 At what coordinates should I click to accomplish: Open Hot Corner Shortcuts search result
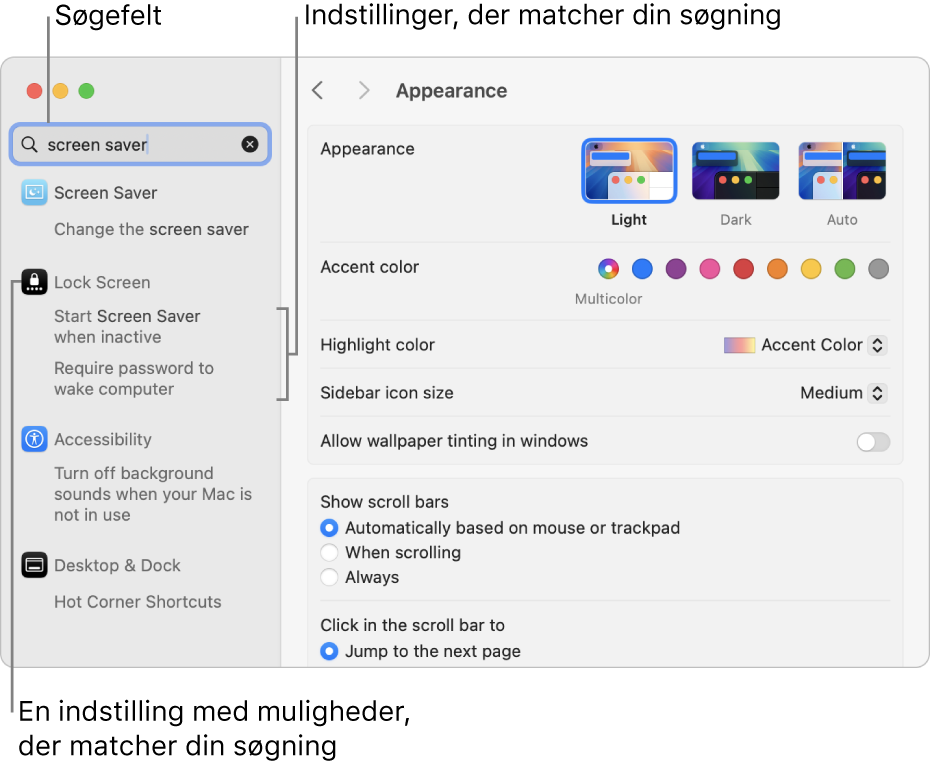[x=138, y=602]
